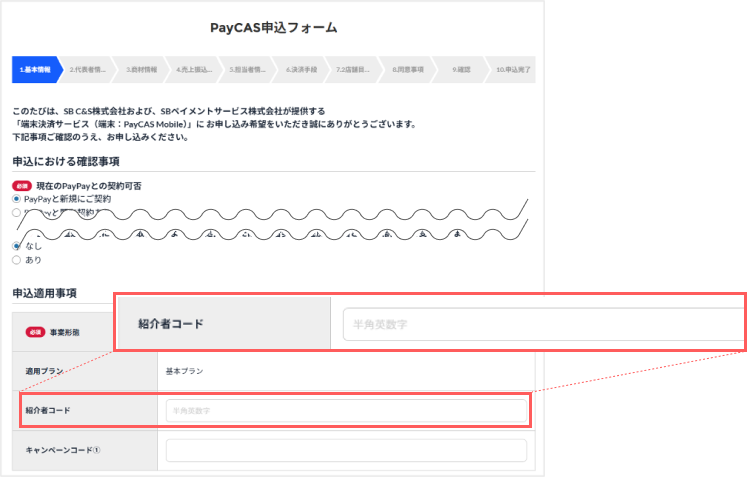Click the 事業形態 row label
The width and height of the screenshot is (747, 477).
pyautogui.click(x=65, y=332)
